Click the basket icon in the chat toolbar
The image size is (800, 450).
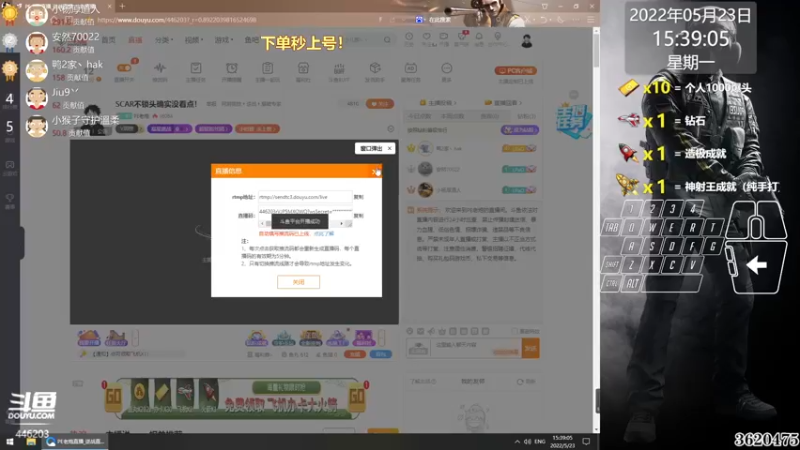pos(442,331)
